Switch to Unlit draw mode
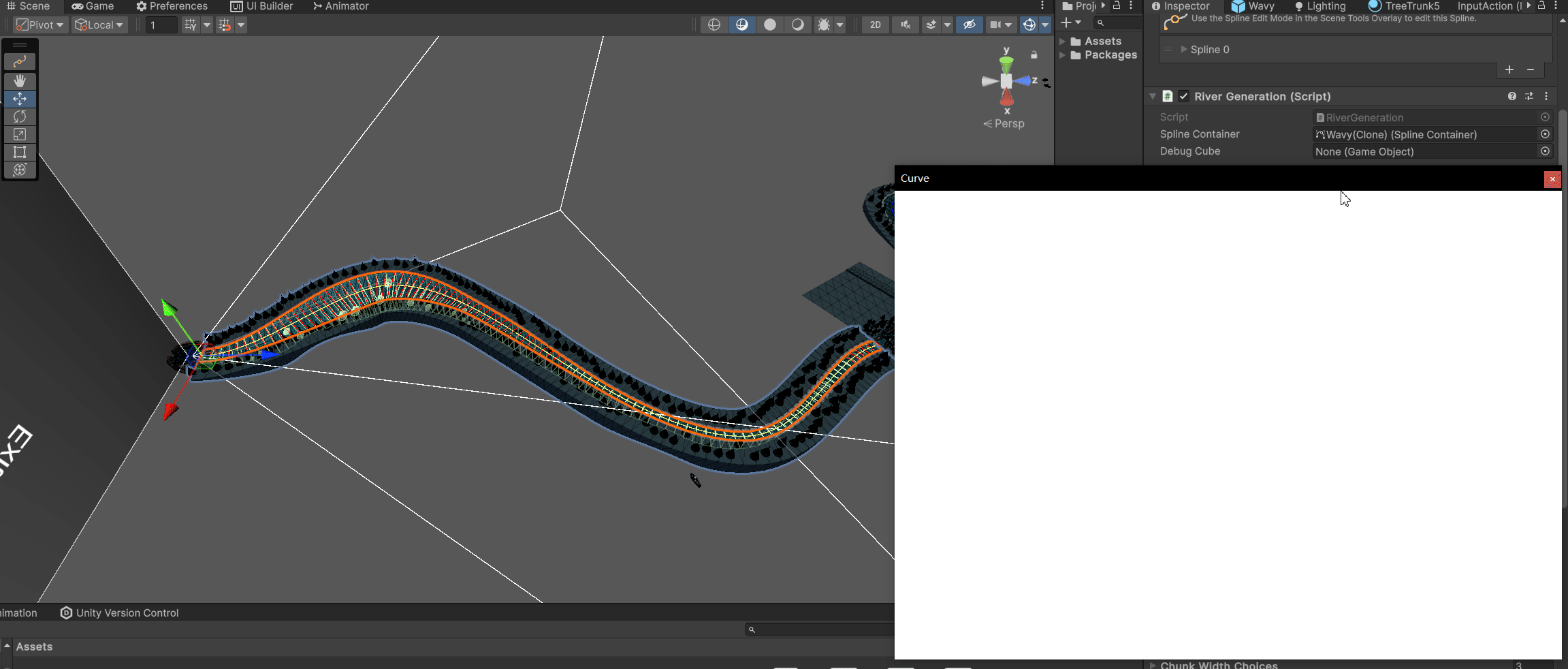 point(769,25)
